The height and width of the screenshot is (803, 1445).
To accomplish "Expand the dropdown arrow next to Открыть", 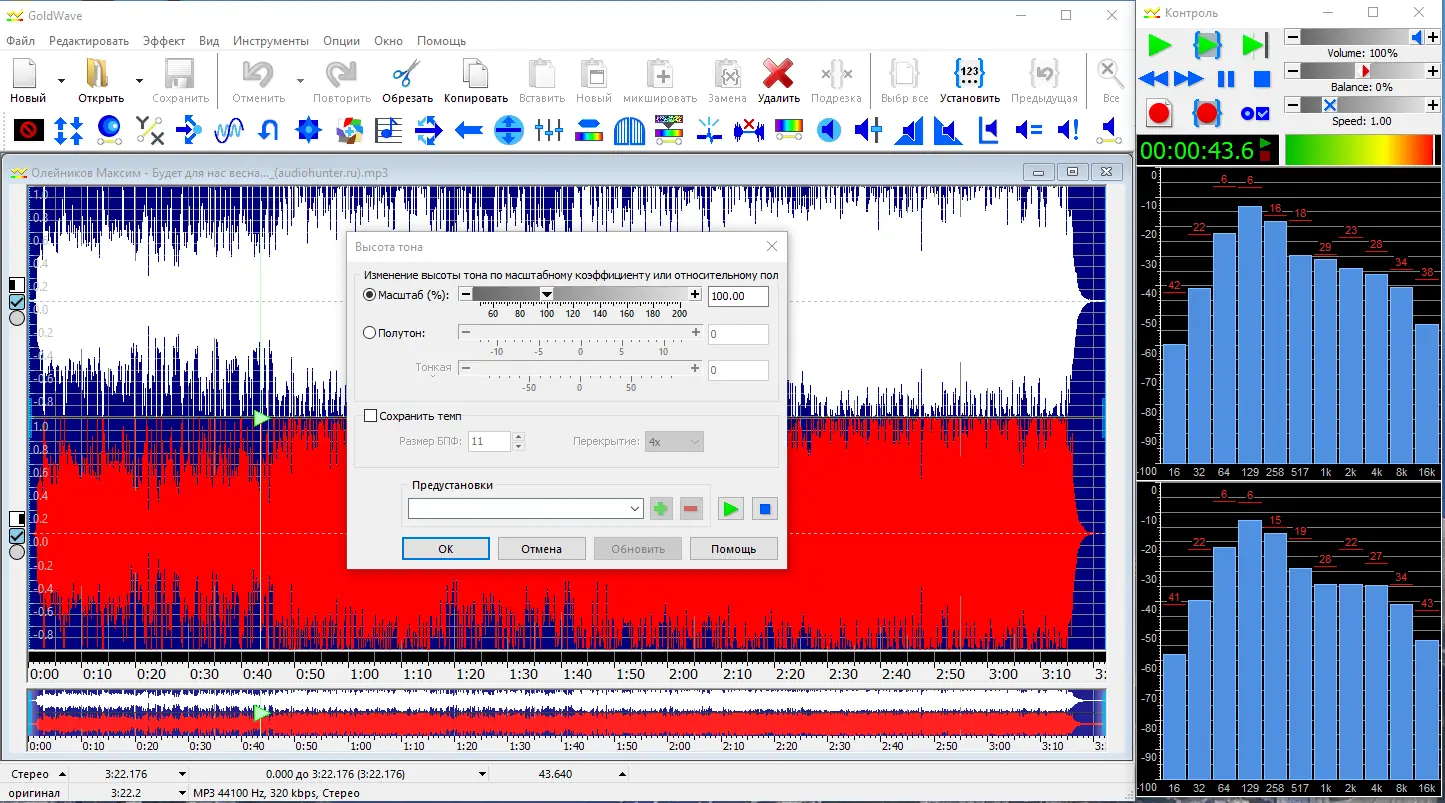I will 139,81.
